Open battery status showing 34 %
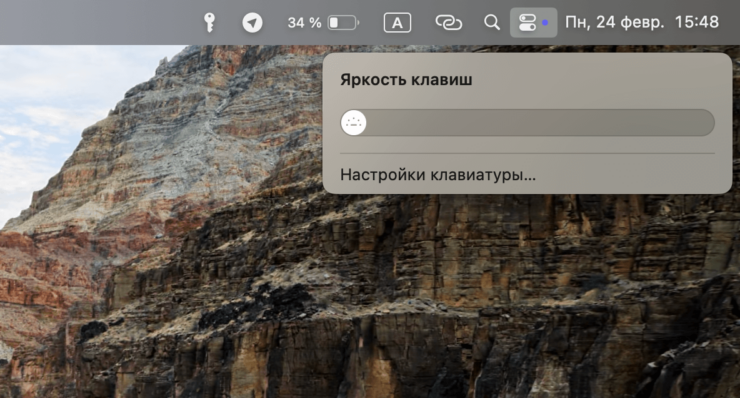Viewport: 740px width, 398px height. 323,22
